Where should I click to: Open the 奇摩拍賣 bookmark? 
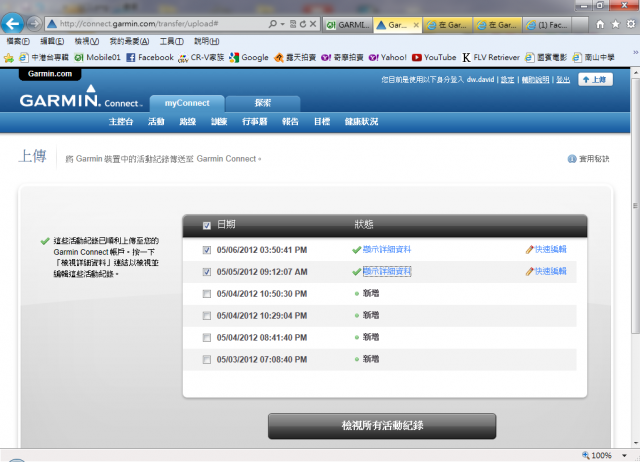[x=342, y=58]
